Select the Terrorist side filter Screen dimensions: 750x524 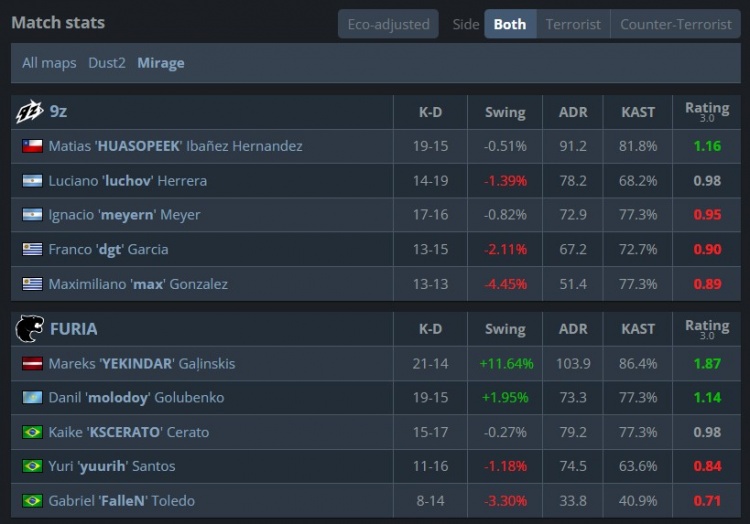(x=573, y=24)
